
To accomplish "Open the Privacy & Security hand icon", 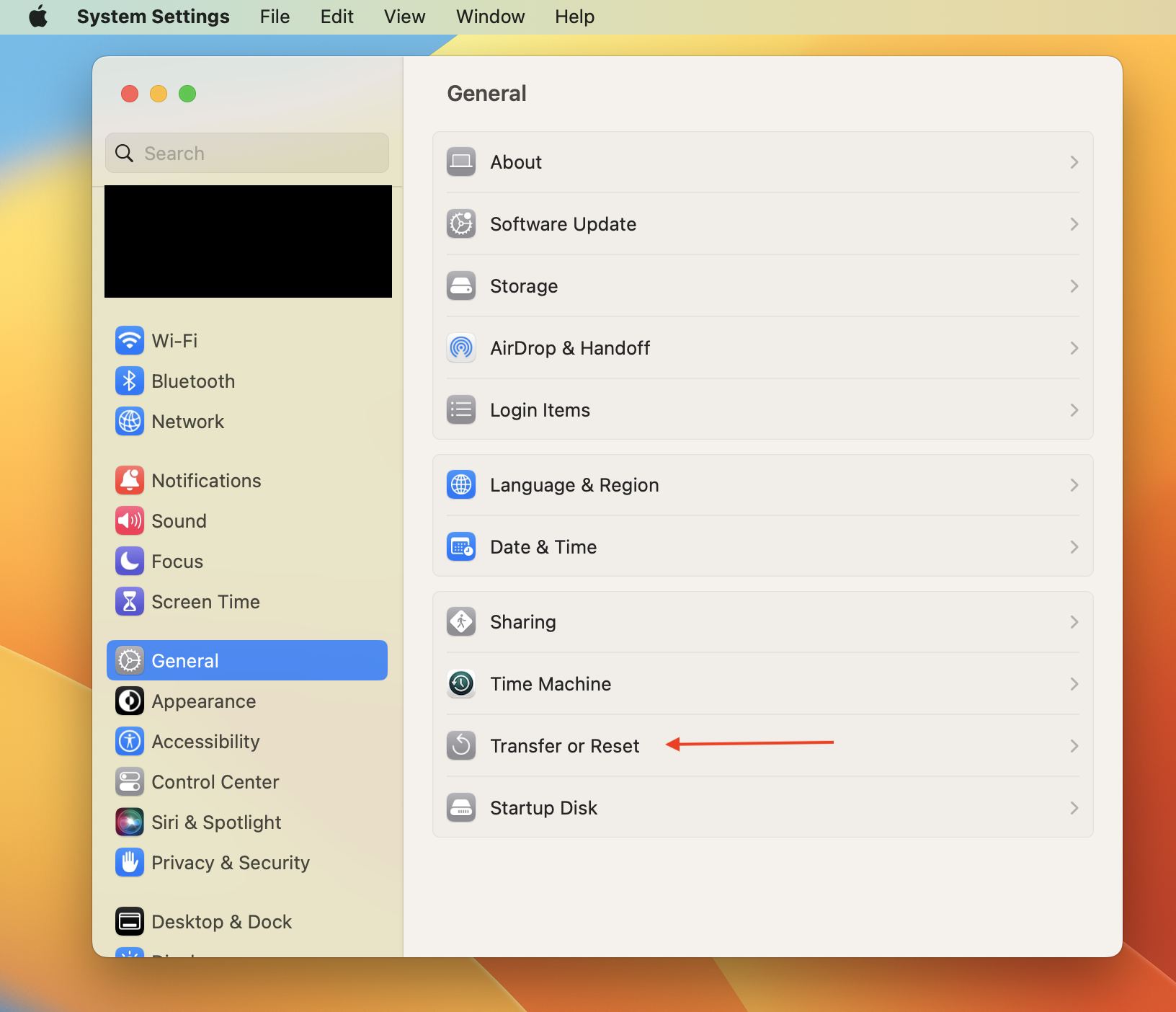I will click(x=130, y=862).
